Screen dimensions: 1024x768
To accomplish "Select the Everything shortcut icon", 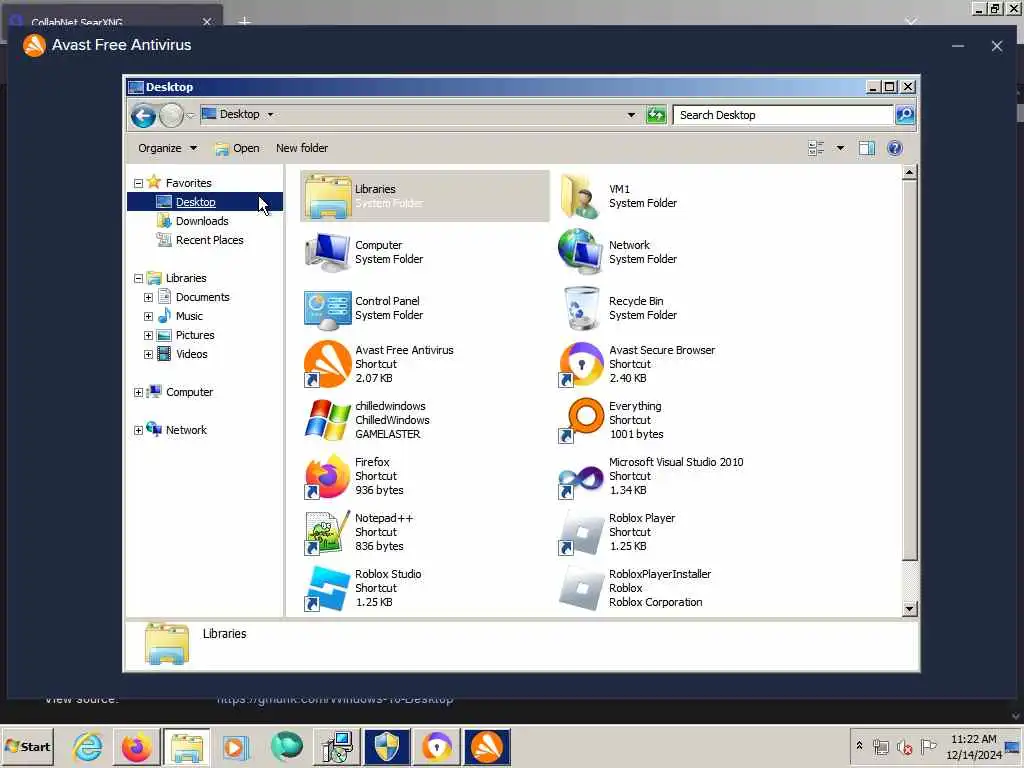I will [581, 420].
